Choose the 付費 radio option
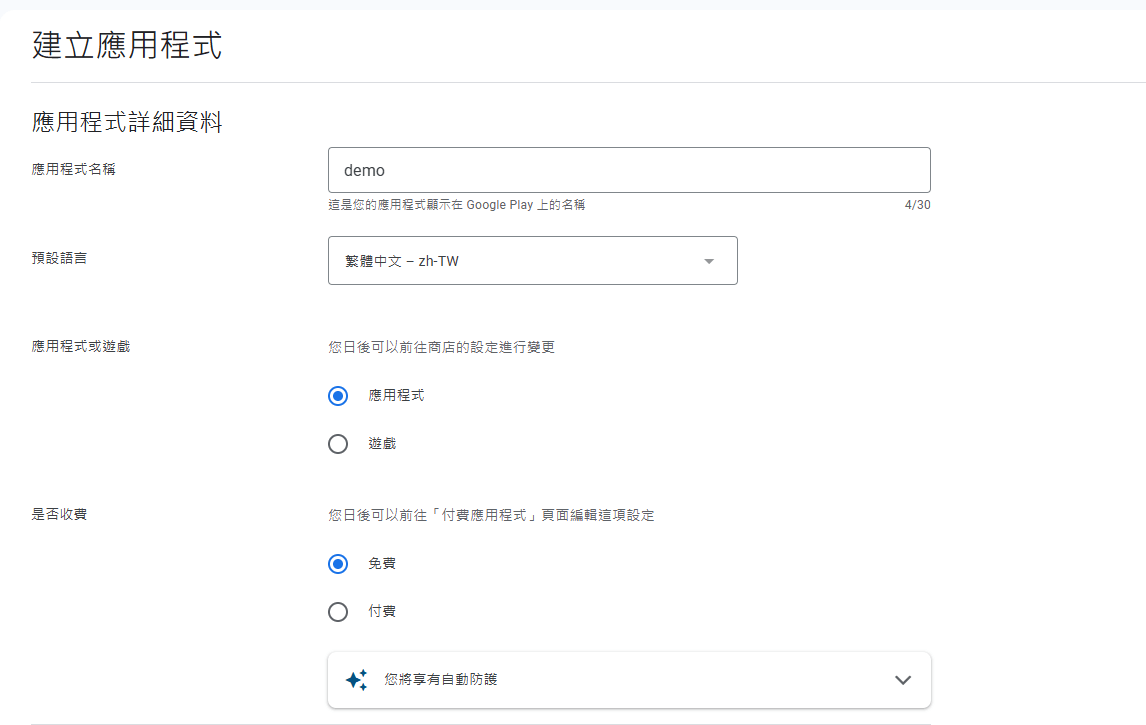 (338, 612)
